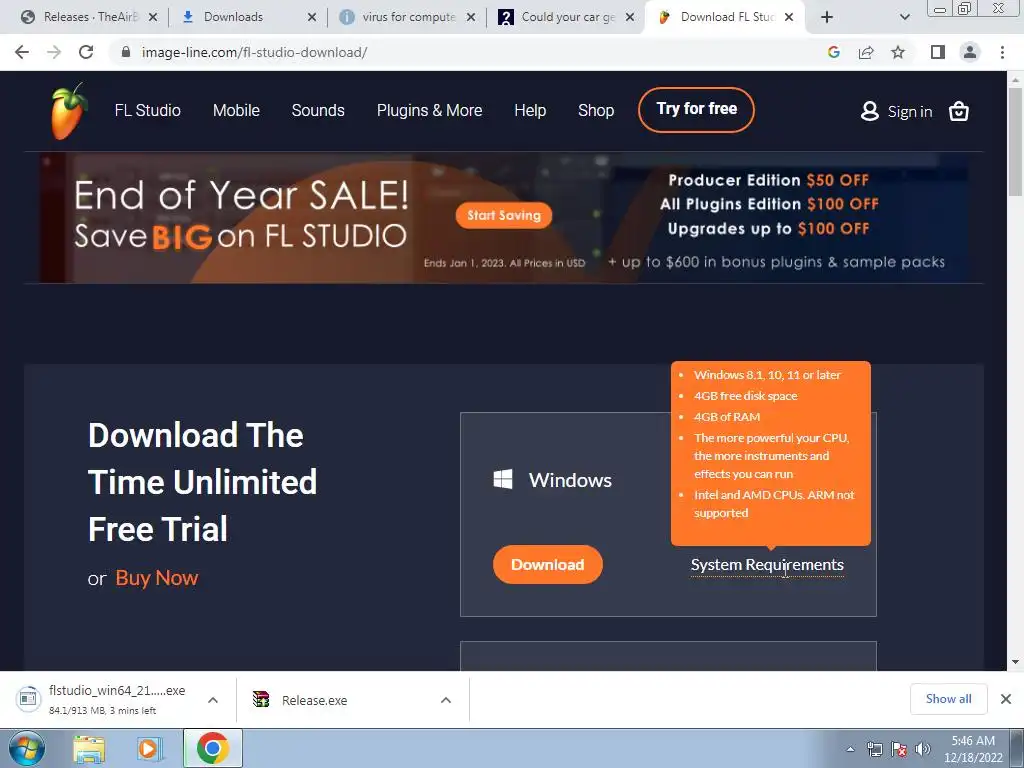The image size is (1024, 768).
Task: Click the Buy Now link
Action: [157, 578]
